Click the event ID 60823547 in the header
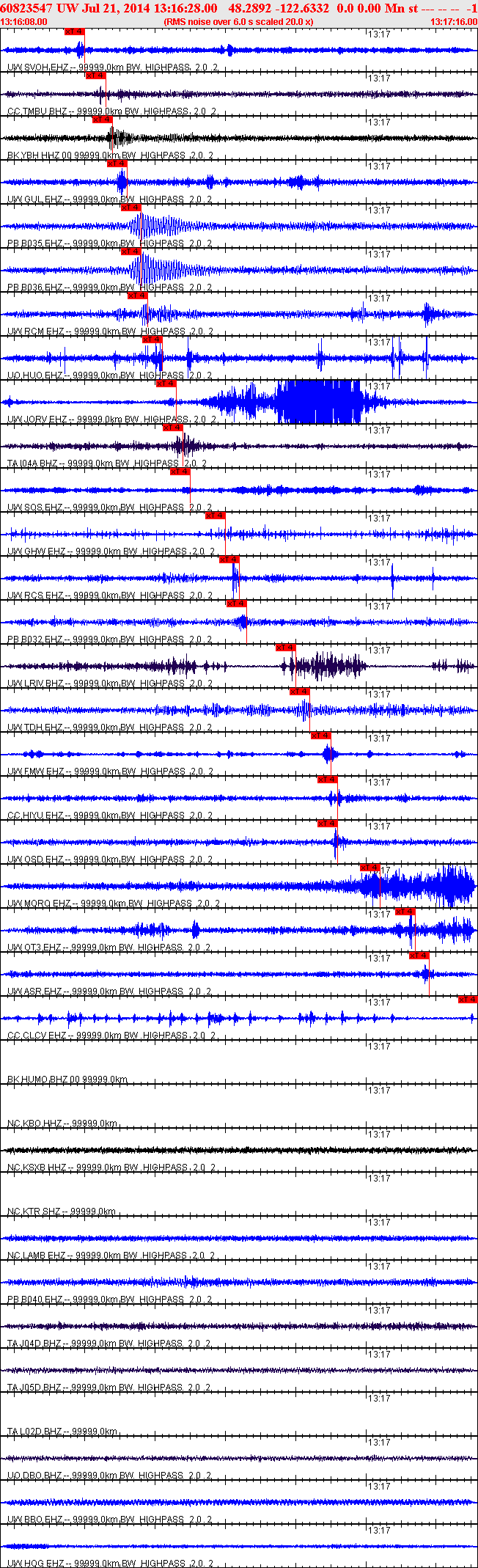The image size is (478, 1568). coord(26,7)
